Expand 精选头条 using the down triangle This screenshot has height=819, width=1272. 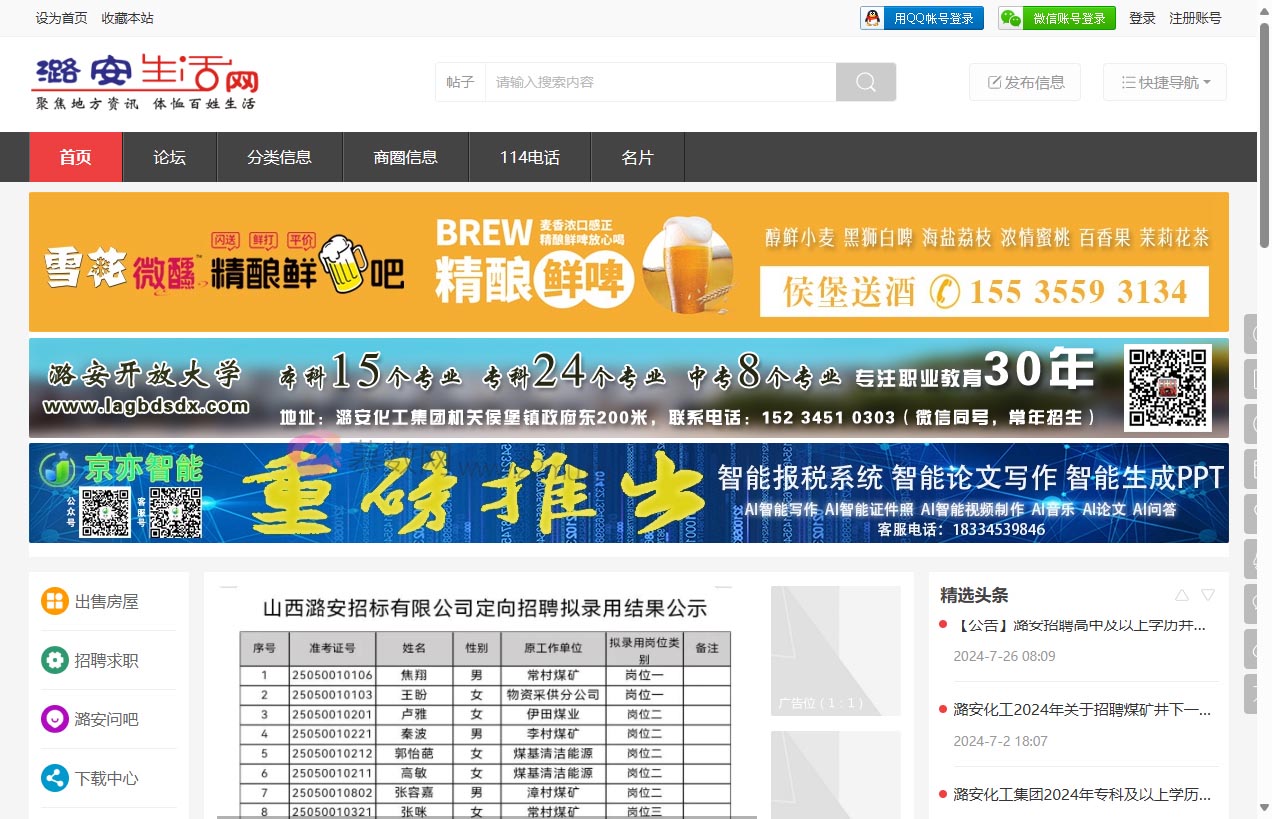(x=1209, y=594)
